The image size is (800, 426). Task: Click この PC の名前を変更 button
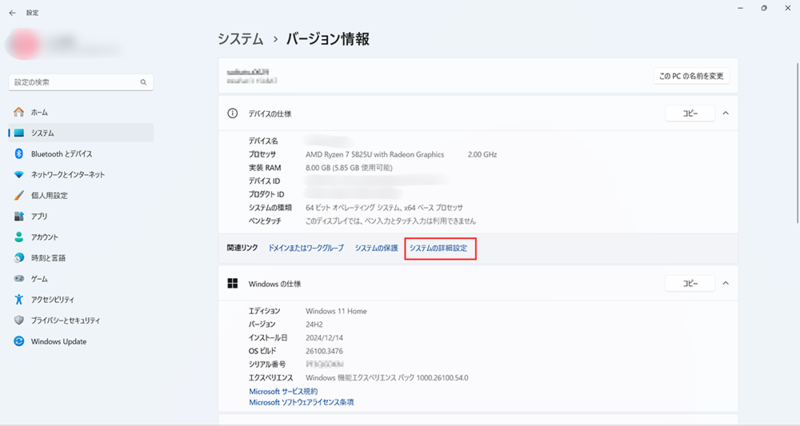pyautogui.click(x=691, y=76)
